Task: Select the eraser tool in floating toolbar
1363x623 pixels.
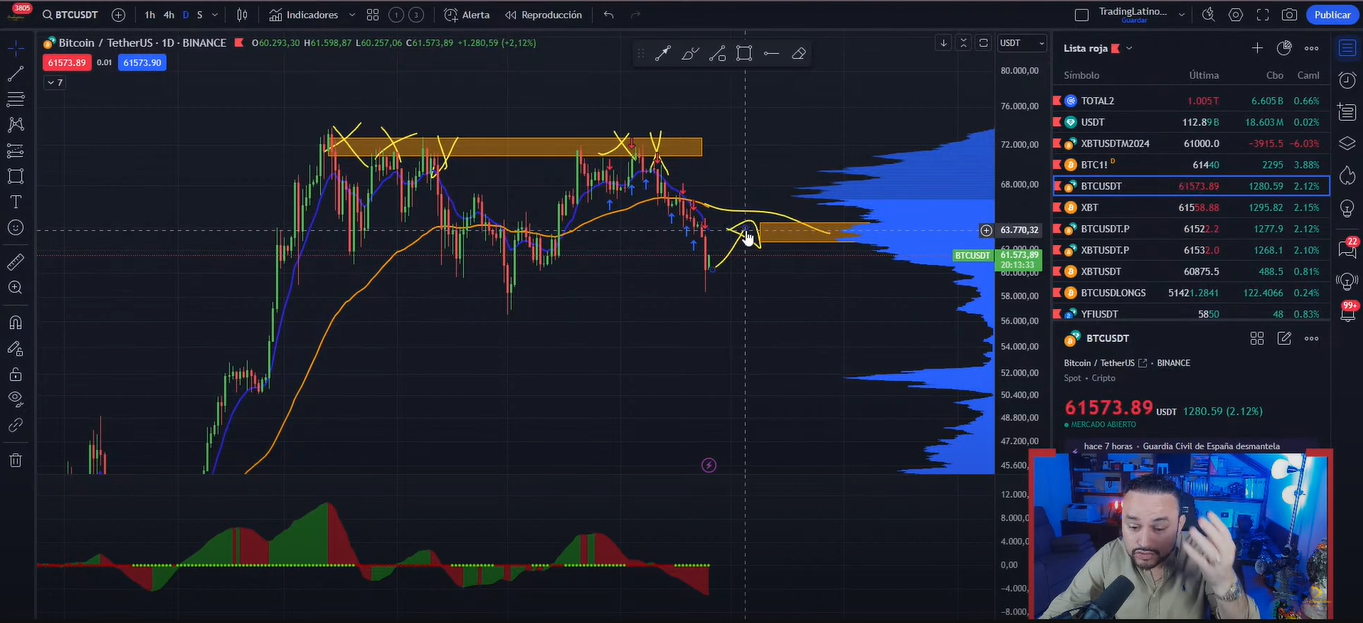Action: click(798, 54)
